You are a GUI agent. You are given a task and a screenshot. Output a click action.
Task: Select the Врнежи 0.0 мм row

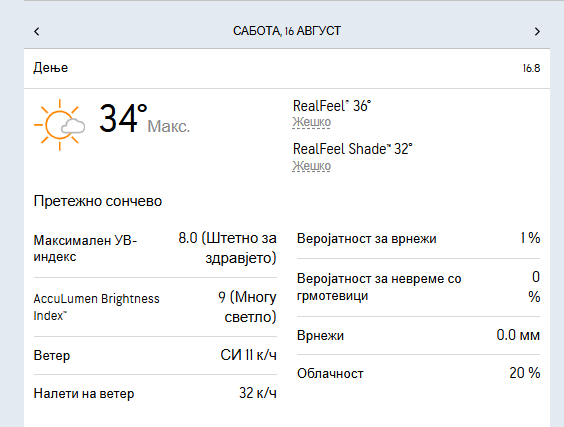tap(418, 335)
